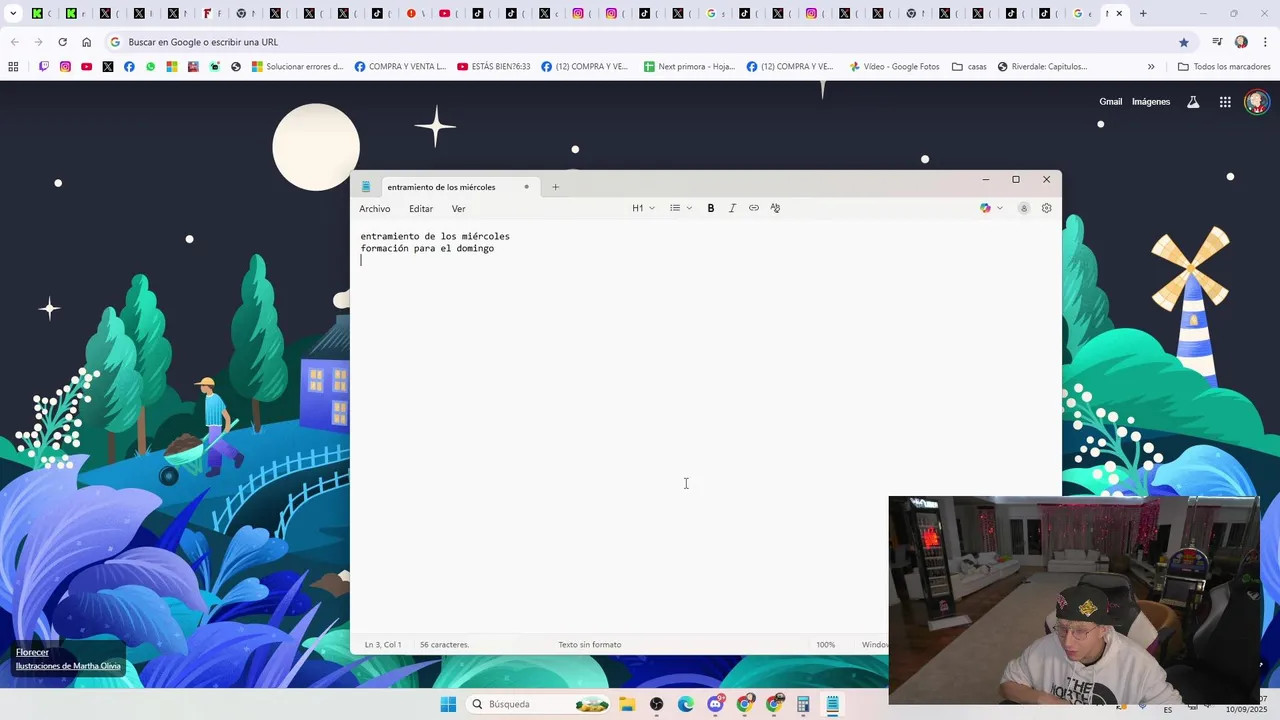Open the Gmail link
This screenshot has width=1280, height=720.
coord(1111,101)
